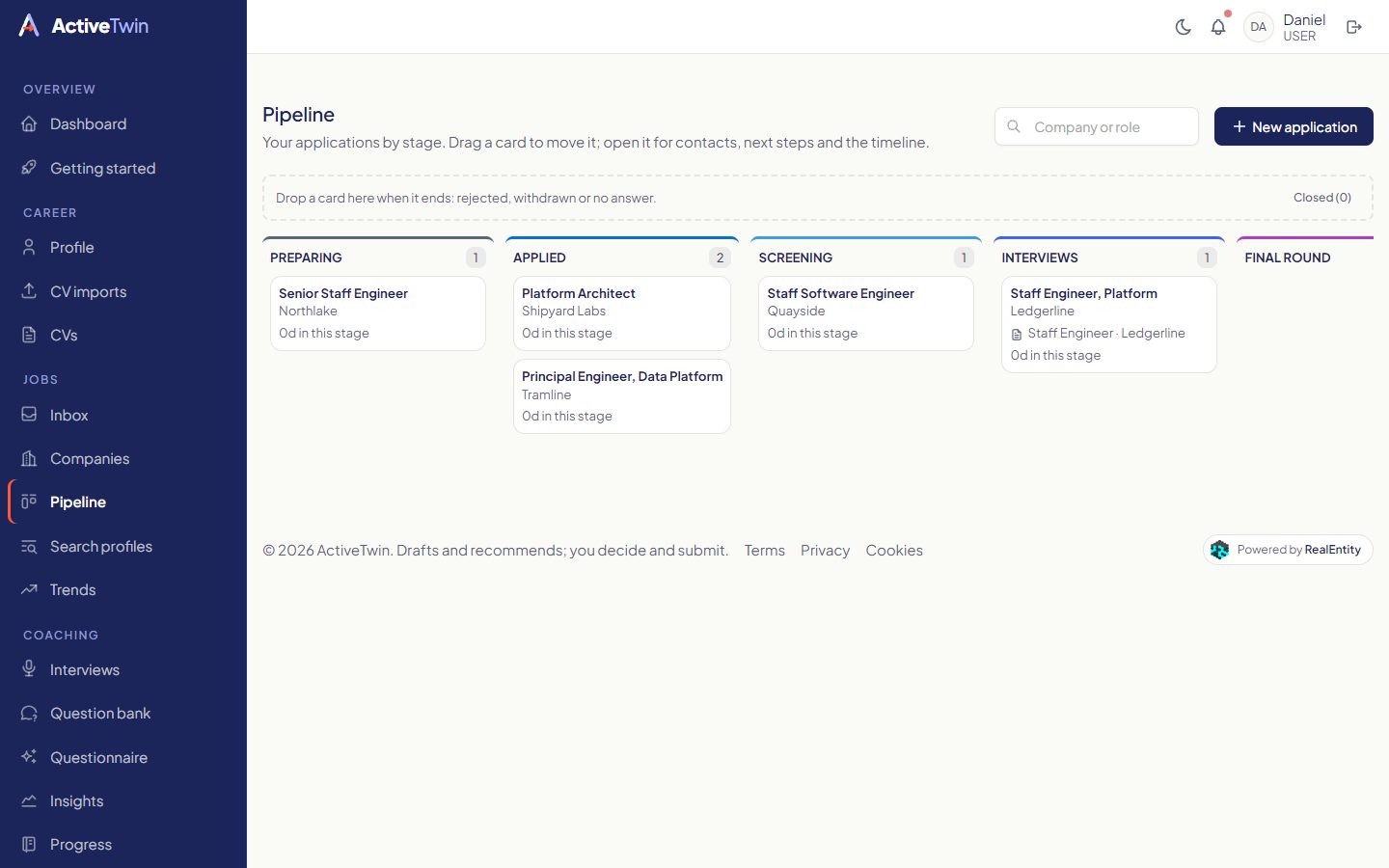This screenshot has width=1389, height=868.
Task: Navigate to Question bank
Action: (x=123, y=713)
